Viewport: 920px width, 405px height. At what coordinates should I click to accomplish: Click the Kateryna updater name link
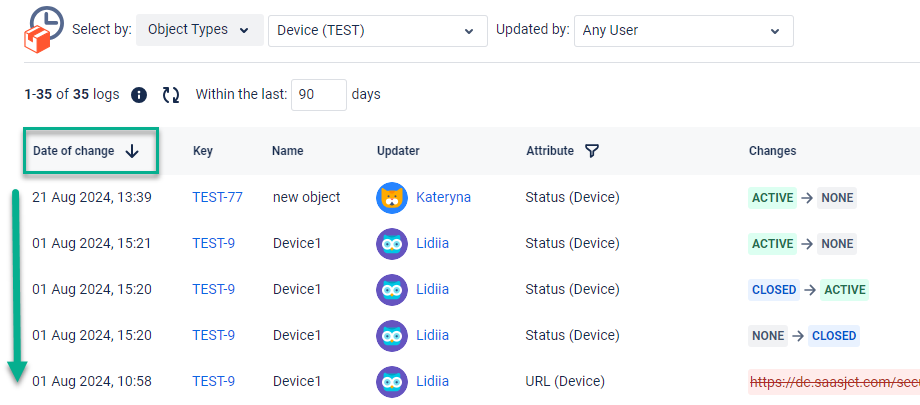[x=443, y=198]
